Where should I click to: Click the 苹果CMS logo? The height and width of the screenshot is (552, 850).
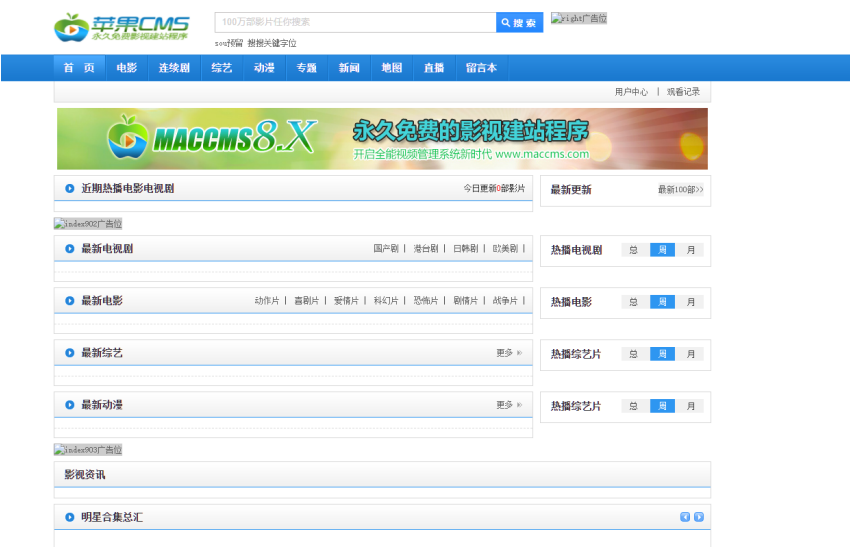121,27
